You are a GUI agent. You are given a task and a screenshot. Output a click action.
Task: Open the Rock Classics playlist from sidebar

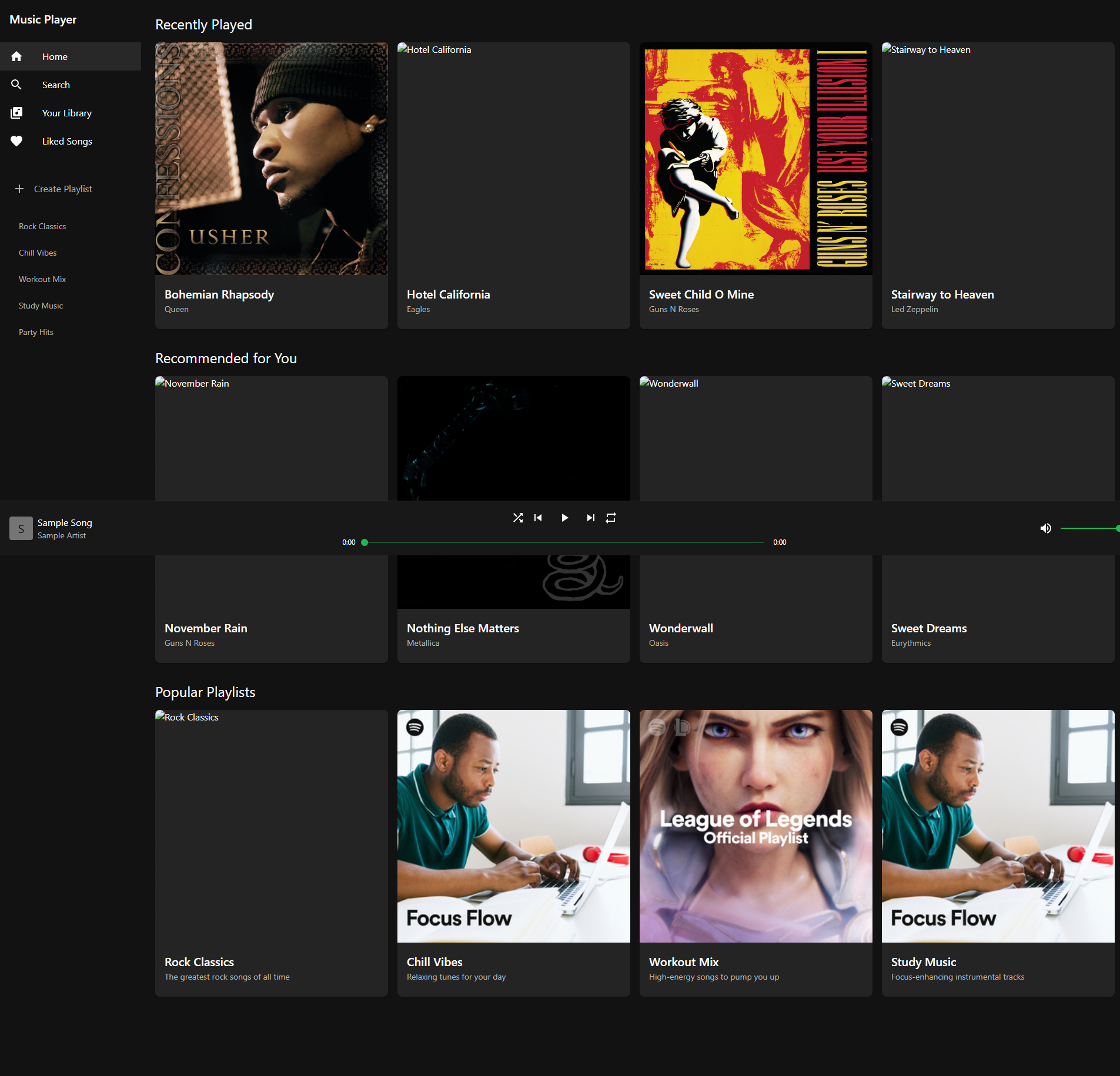42,226
